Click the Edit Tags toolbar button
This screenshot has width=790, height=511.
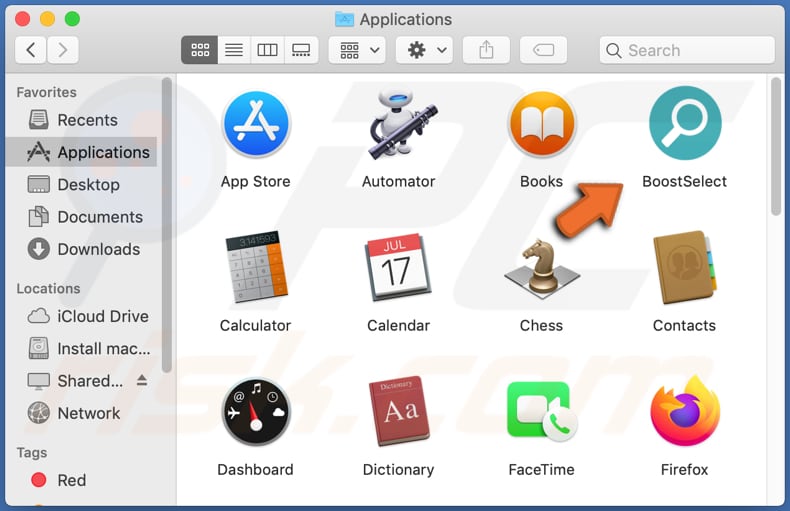click(543, 50)
